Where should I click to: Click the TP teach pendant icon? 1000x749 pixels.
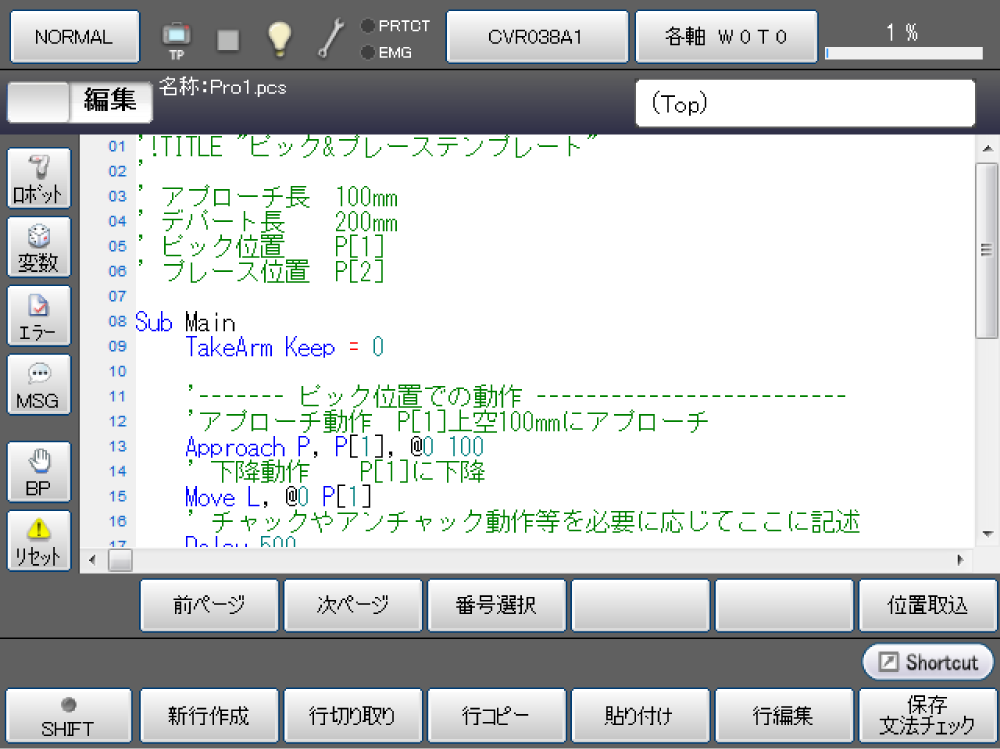coord(177,38)
